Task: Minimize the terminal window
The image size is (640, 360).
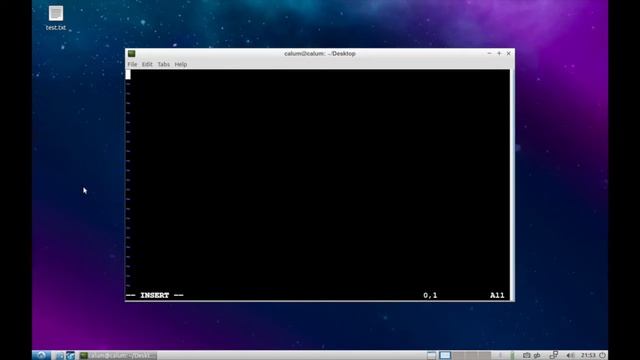Action: tap(489, 53)
